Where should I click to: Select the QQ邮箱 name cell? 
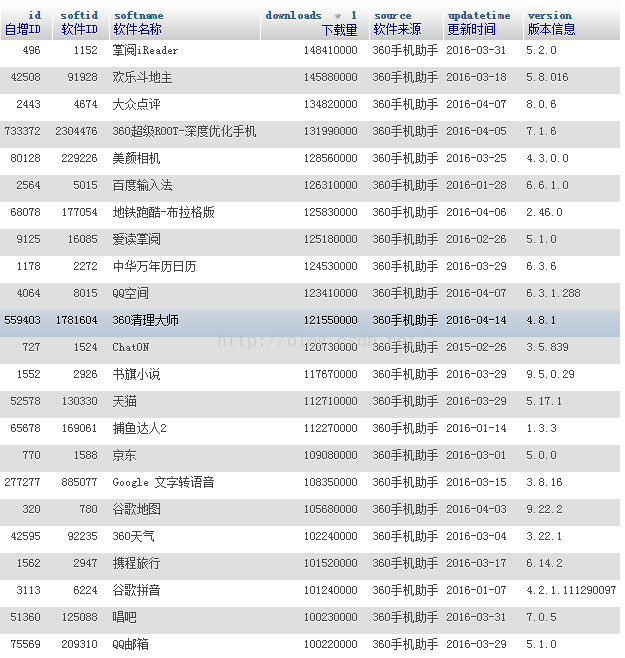(130, 644)
